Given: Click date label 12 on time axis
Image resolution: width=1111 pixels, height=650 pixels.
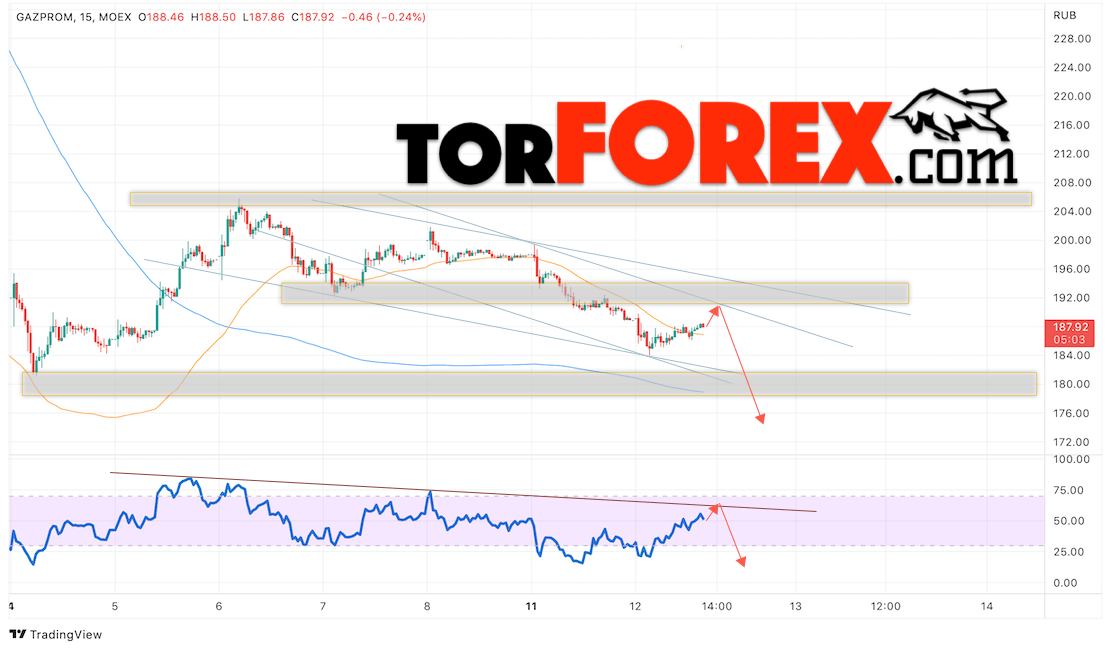Looking at the screenshot, I should pos(635,606).
